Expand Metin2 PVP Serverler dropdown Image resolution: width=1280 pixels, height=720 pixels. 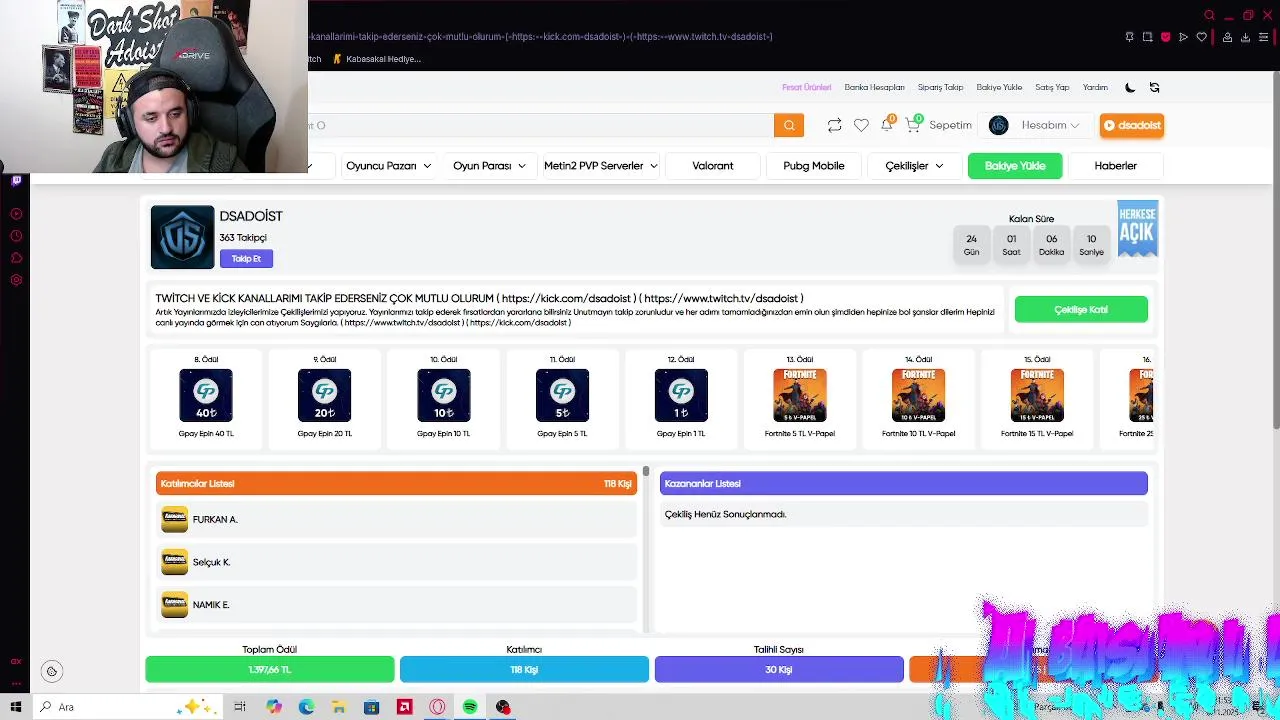point(600,166)
